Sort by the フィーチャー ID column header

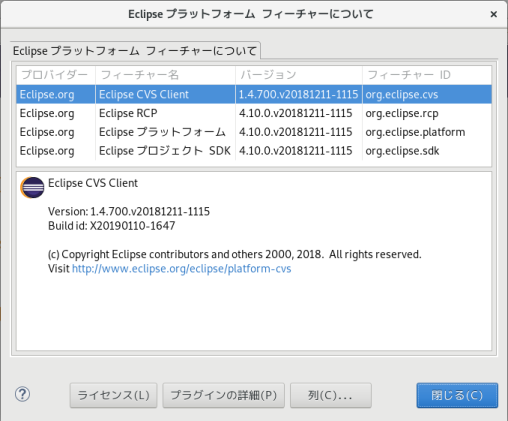pyautogui.click(x=427, y=75)
